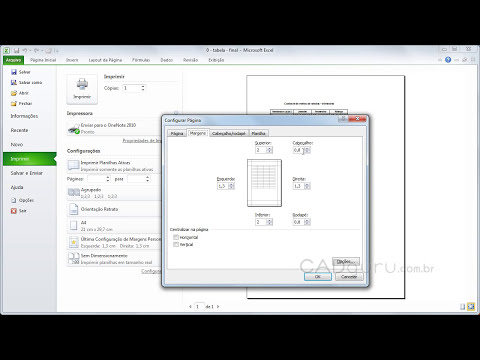Click the save icon in the quick access toolbar
The image size is (480, 360).
tap(16, 50)
